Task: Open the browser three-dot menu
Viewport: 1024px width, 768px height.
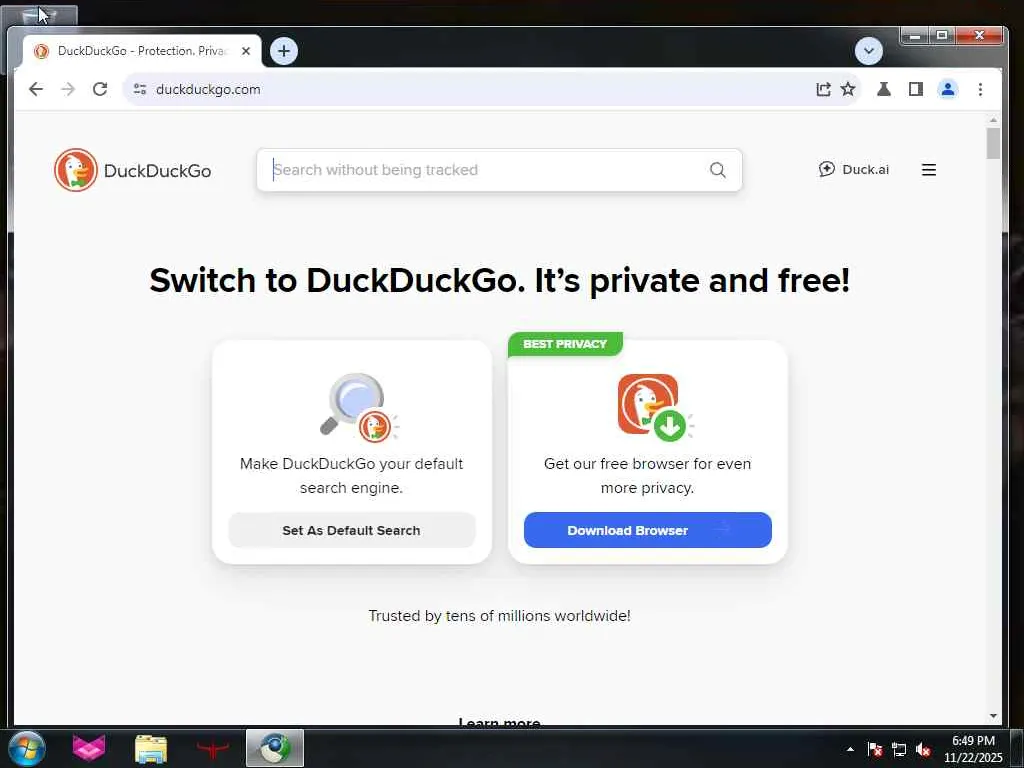Action: 980,89
